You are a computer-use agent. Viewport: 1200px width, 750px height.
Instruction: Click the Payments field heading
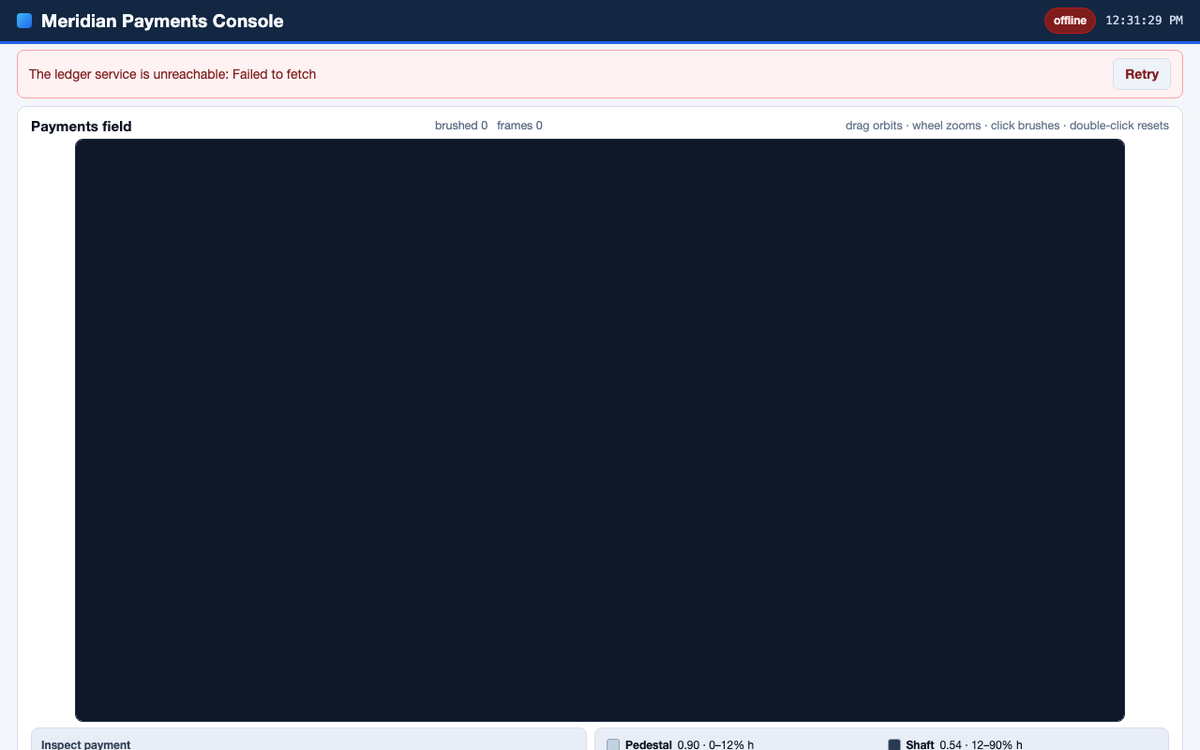pos(81,126)
